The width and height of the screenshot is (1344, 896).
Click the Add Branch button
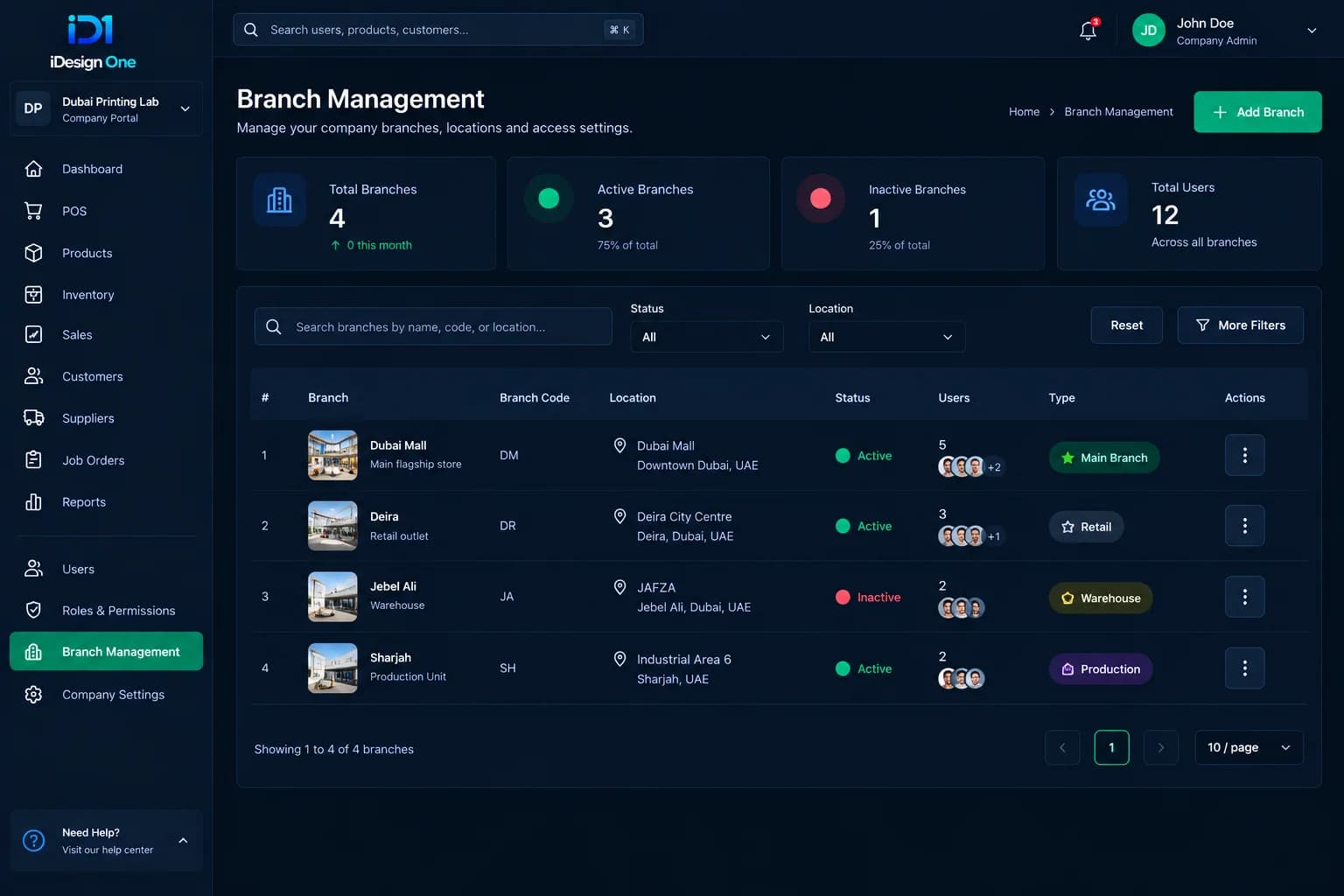(1257, 112)
